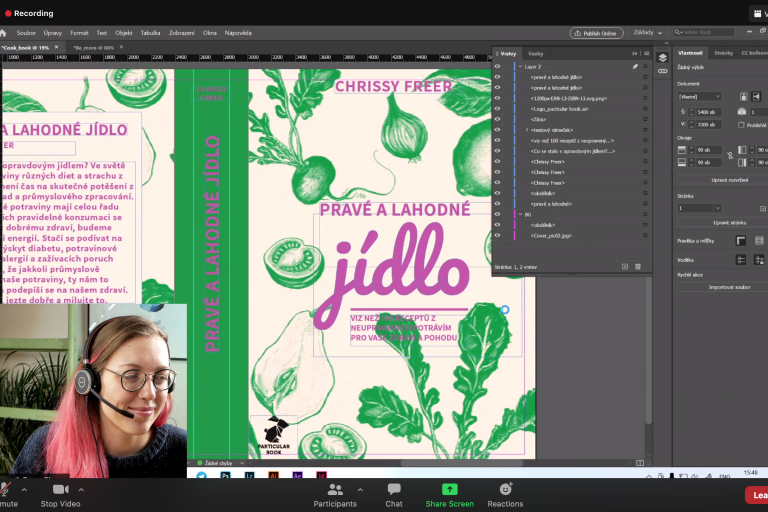Open the Objekt menu
768x512 pixels.
tap(124, 32)
